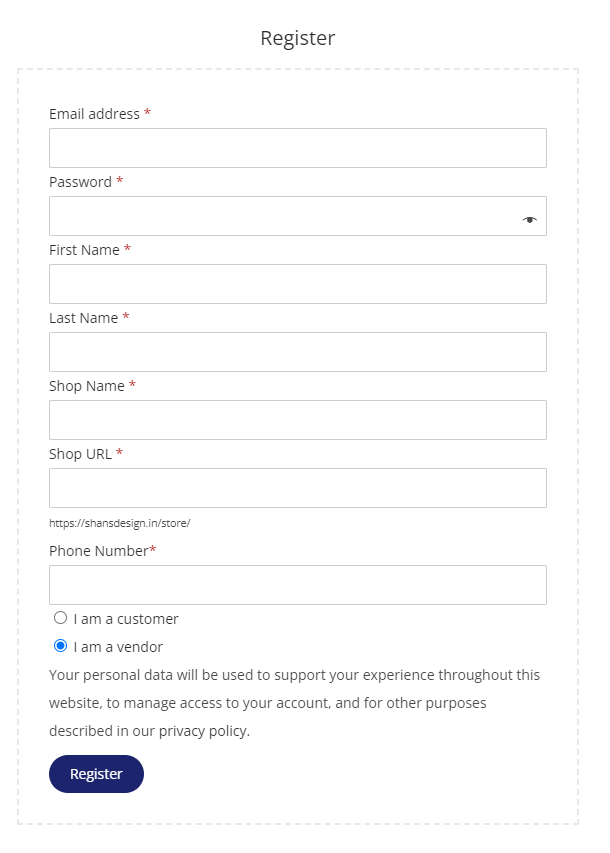Click the blue Register button
The image size is (610, 853).
[96, 774]
